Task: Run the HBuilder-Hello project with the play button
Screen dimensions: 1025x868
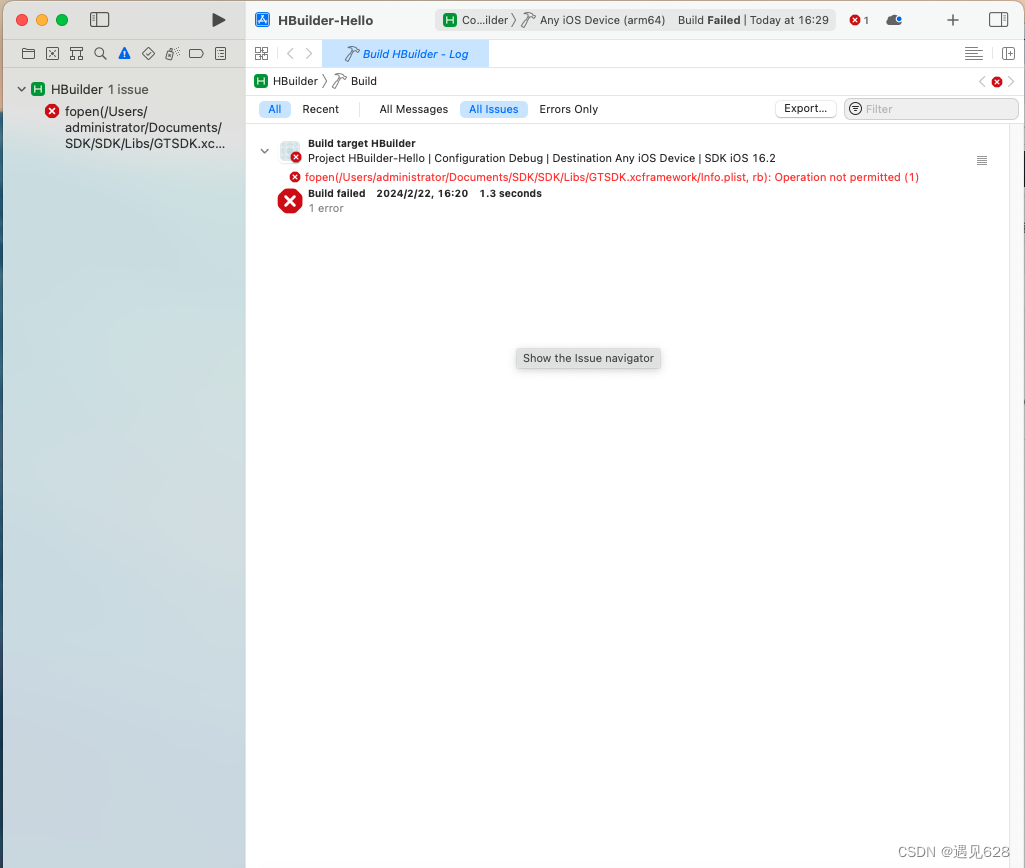Action: pyautogui.click(x=218, y=19)
